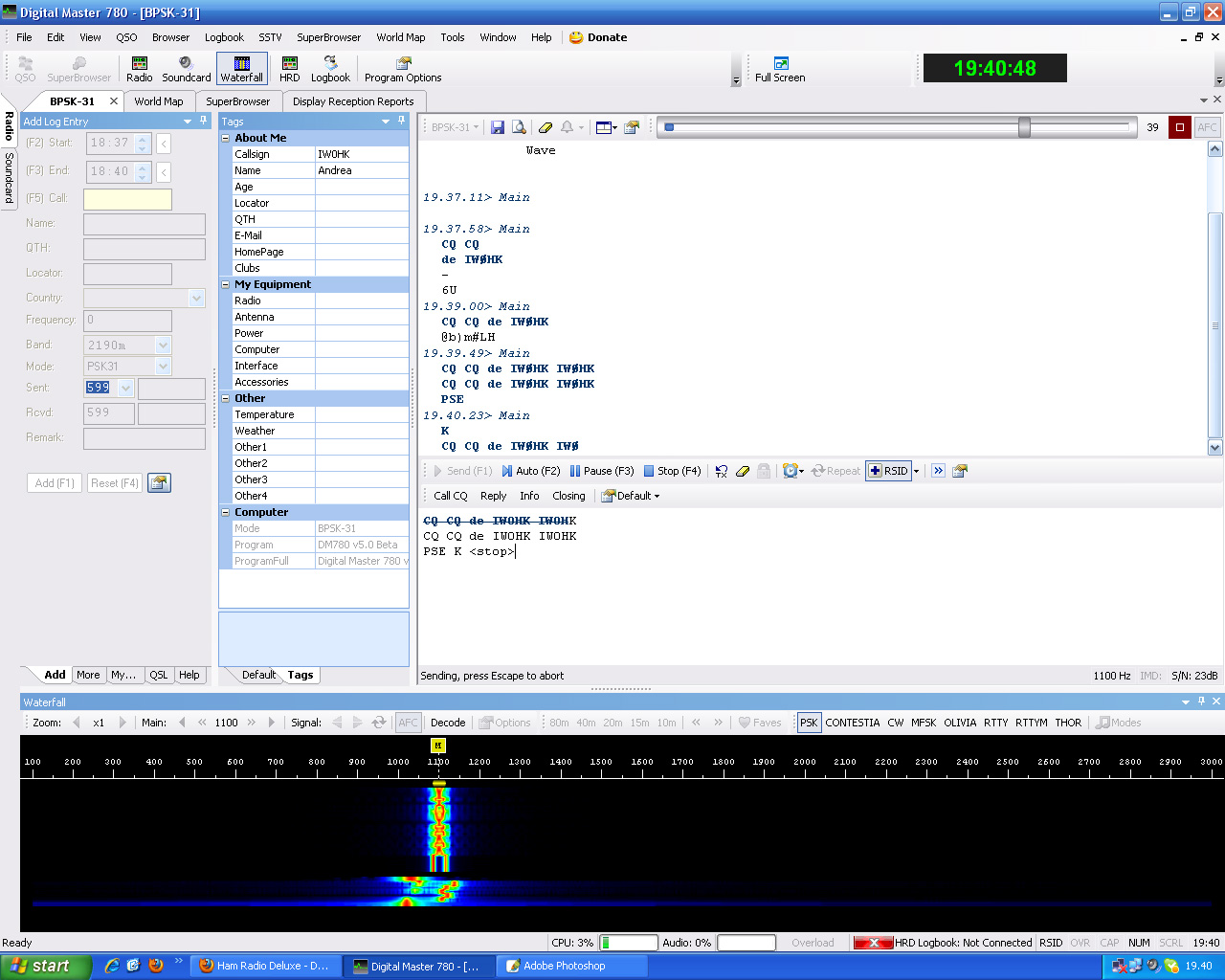Pause transmission with Pause (F3)
Viewport: 1225px width, 980px height.
click(x=602, y=471)
